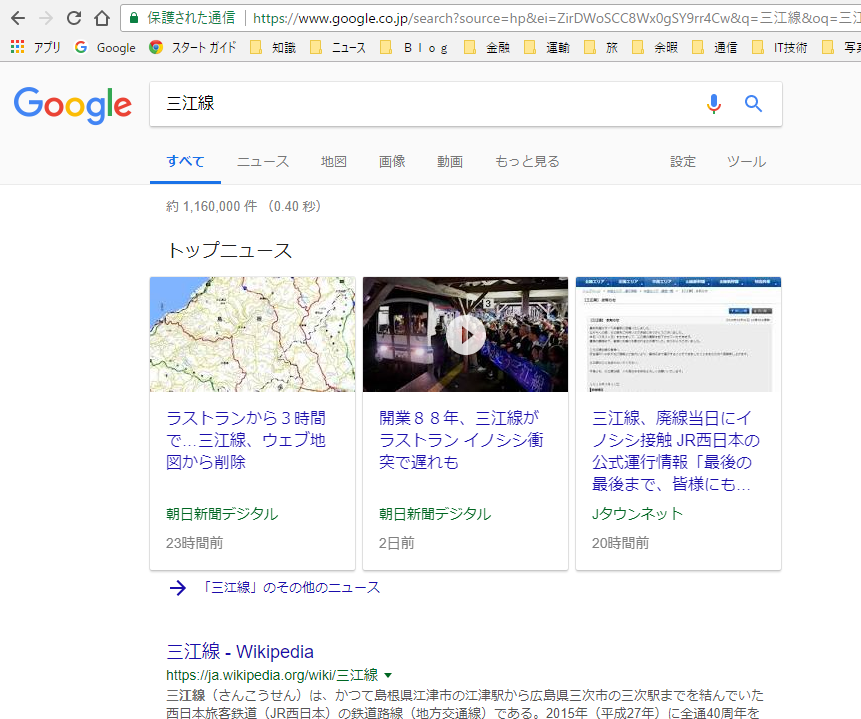Open headline 三江線、廃線当日にイノシシ接触

(675, 451)
